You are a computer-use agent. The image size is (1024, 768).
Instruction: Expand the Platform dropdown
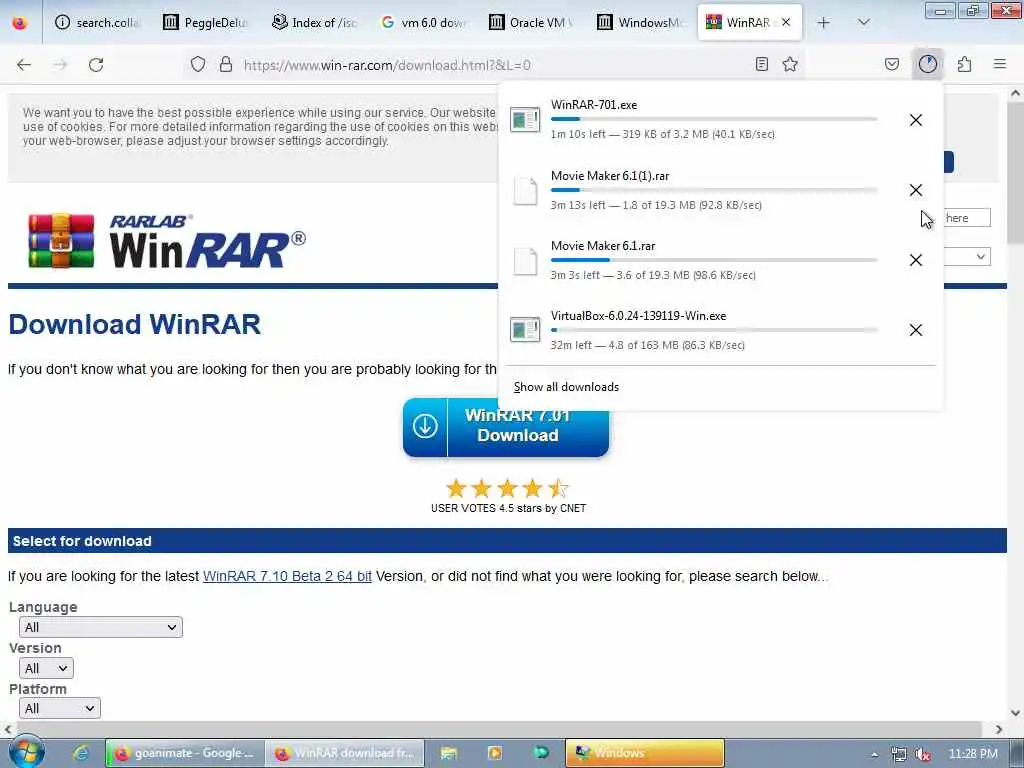point(59,708)
